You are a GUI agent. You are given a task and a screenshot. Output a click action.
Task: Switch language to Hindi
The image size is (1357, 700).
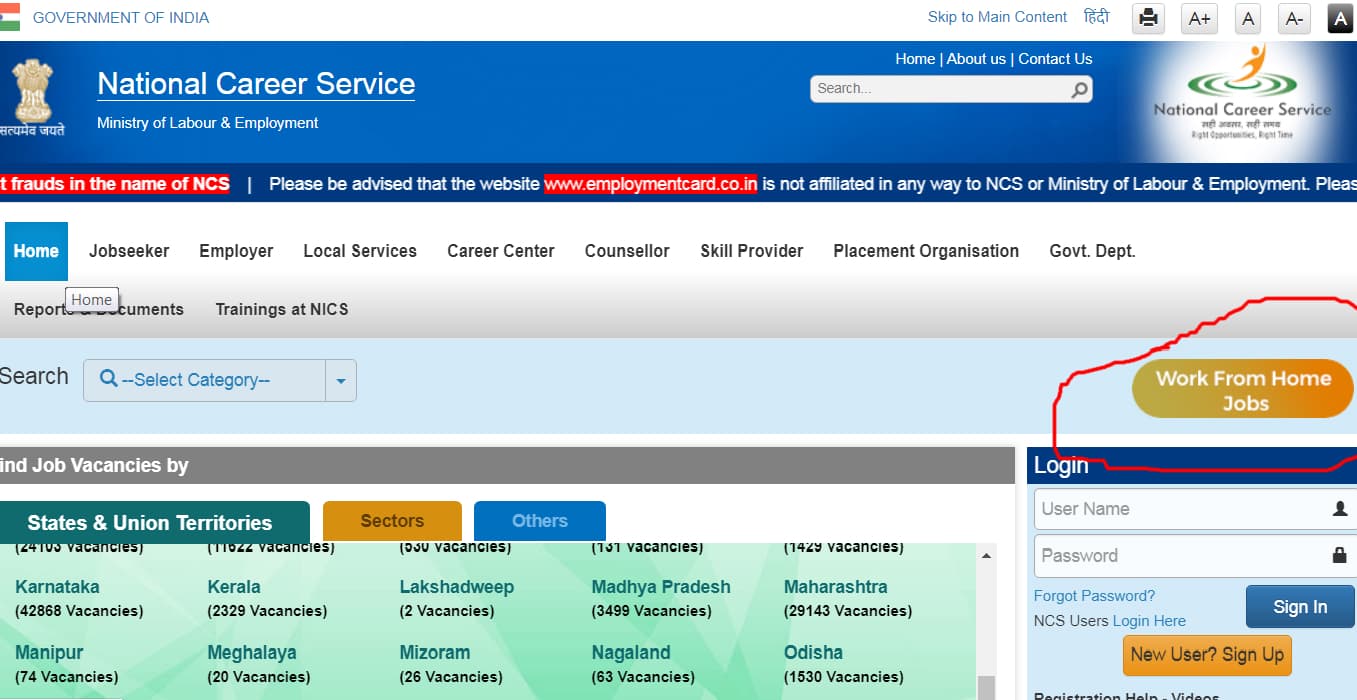click(x=1096, y=17)
